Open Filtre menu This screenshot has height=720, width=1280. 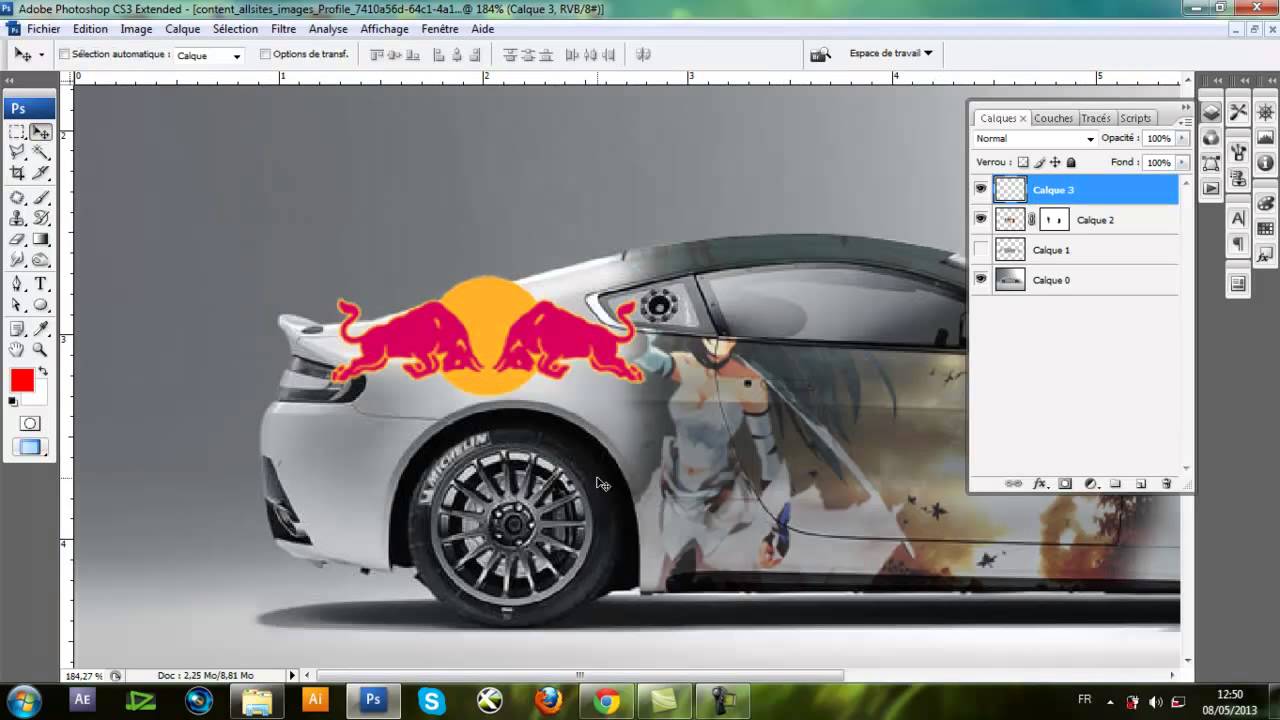point(283,29)
